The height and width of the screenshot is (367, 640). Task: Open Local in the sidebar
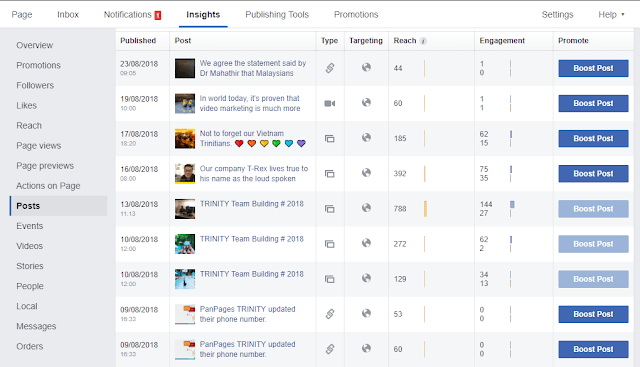coord(27,306)
